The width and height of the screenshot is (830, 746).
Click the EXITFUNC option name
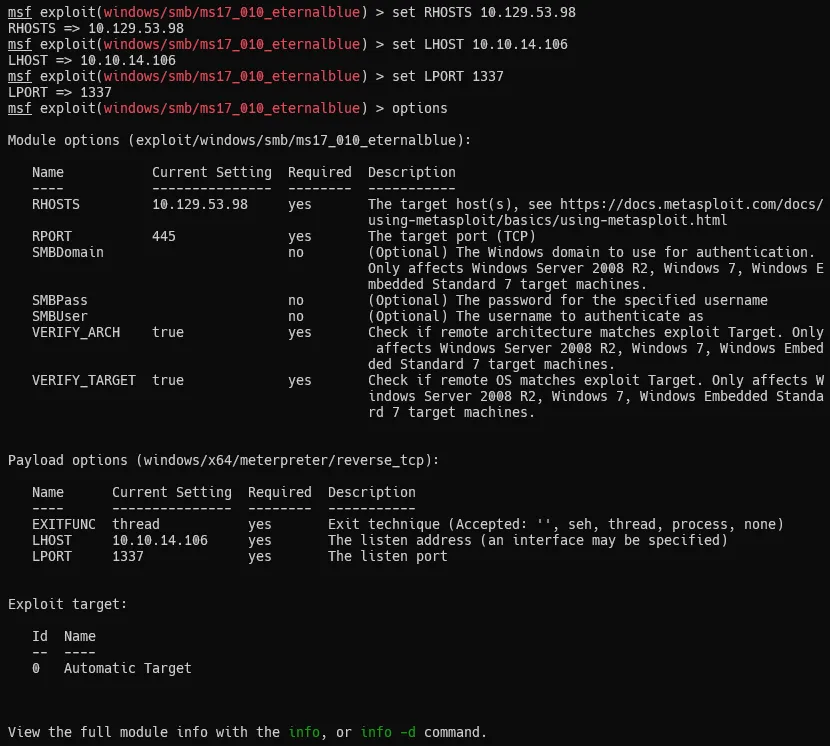click(x=64, y=524)
